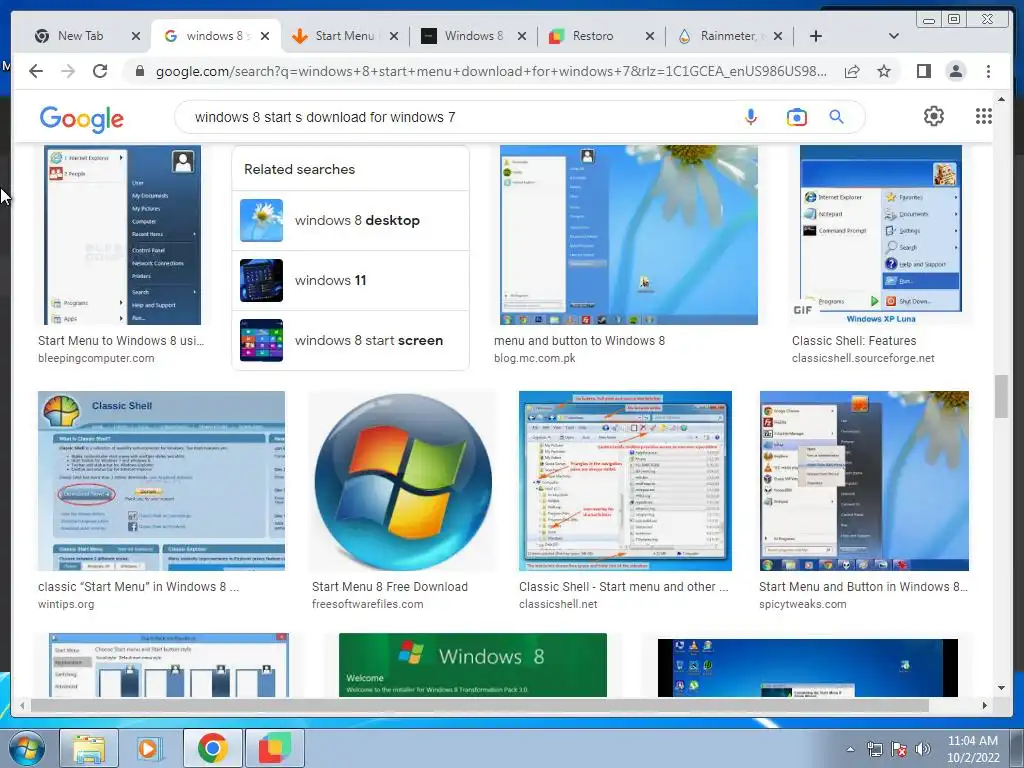
Task: Open taskbar clock 11:04 AM
Action: [x=973, y=749]
